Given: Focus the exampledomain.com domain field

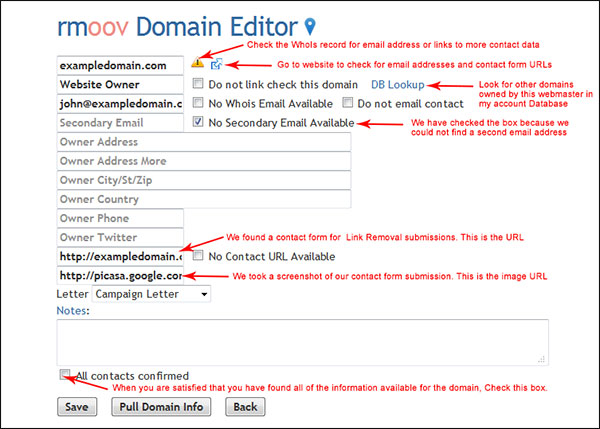Looking at the screenshot, I should coord(120,65).
